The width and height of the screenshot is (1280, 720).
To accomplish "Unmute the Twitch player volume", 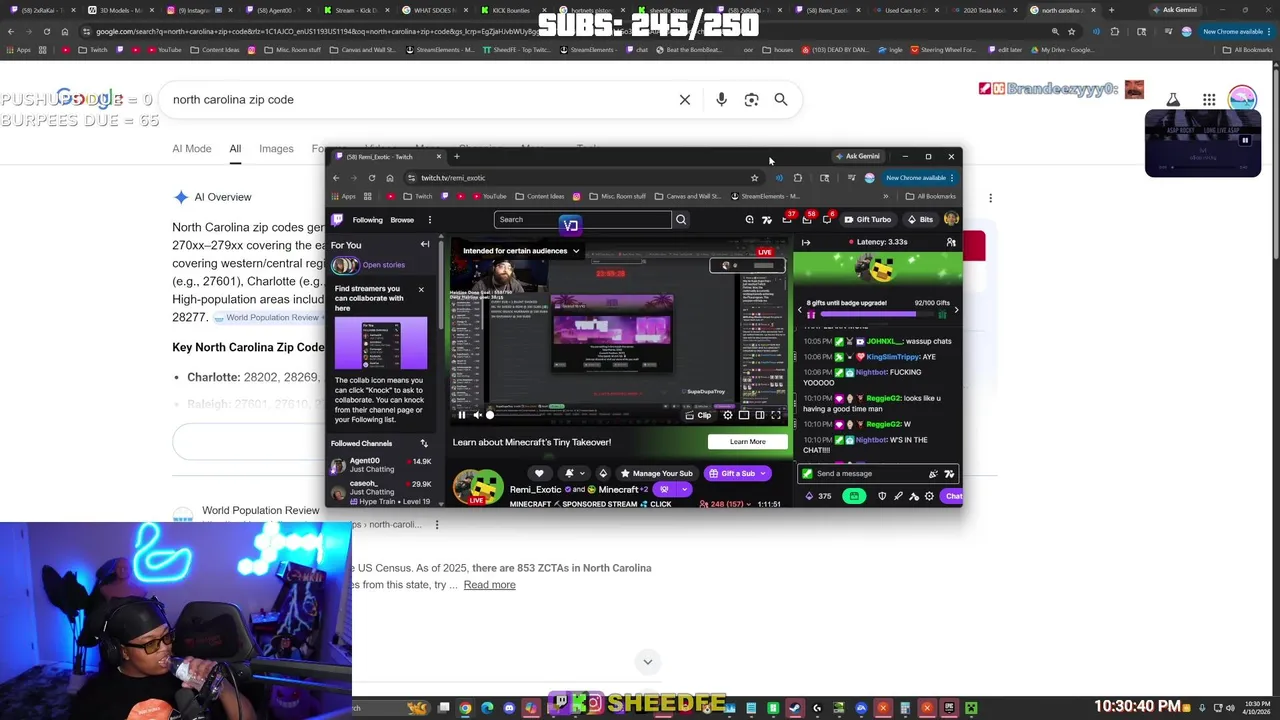I will [477, 415].
